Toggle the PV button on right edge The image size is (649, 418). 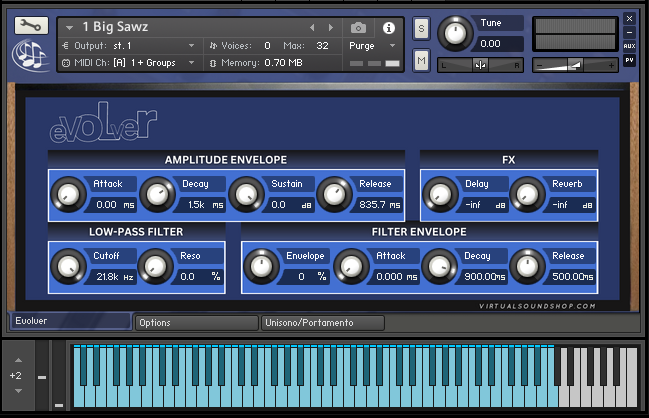click(x=629, y=60)
